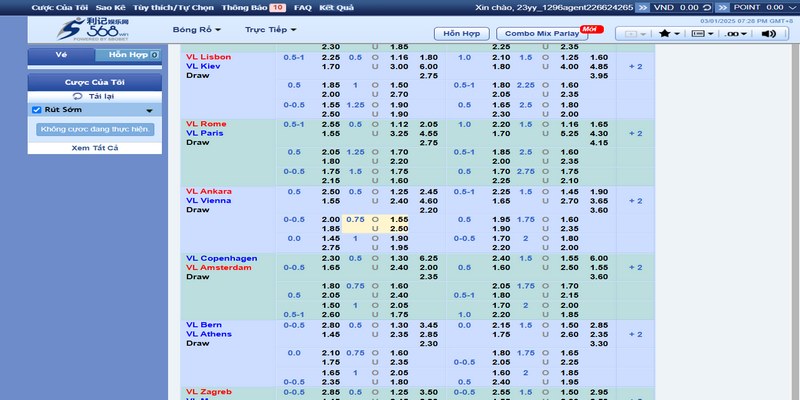Toggle the Rút Sớm checkbox
Viewport: 800px width, 400px height.
(x=37, y=110)
